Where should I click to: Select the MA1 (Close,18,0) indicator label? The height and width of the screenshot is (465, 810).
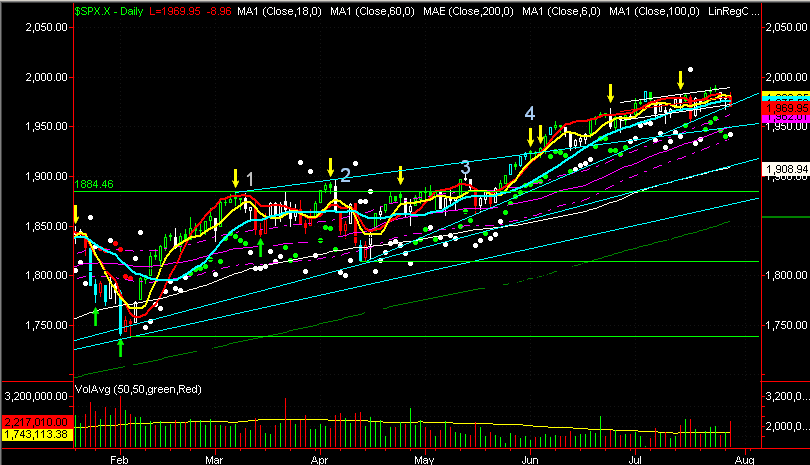coord(279,11)
